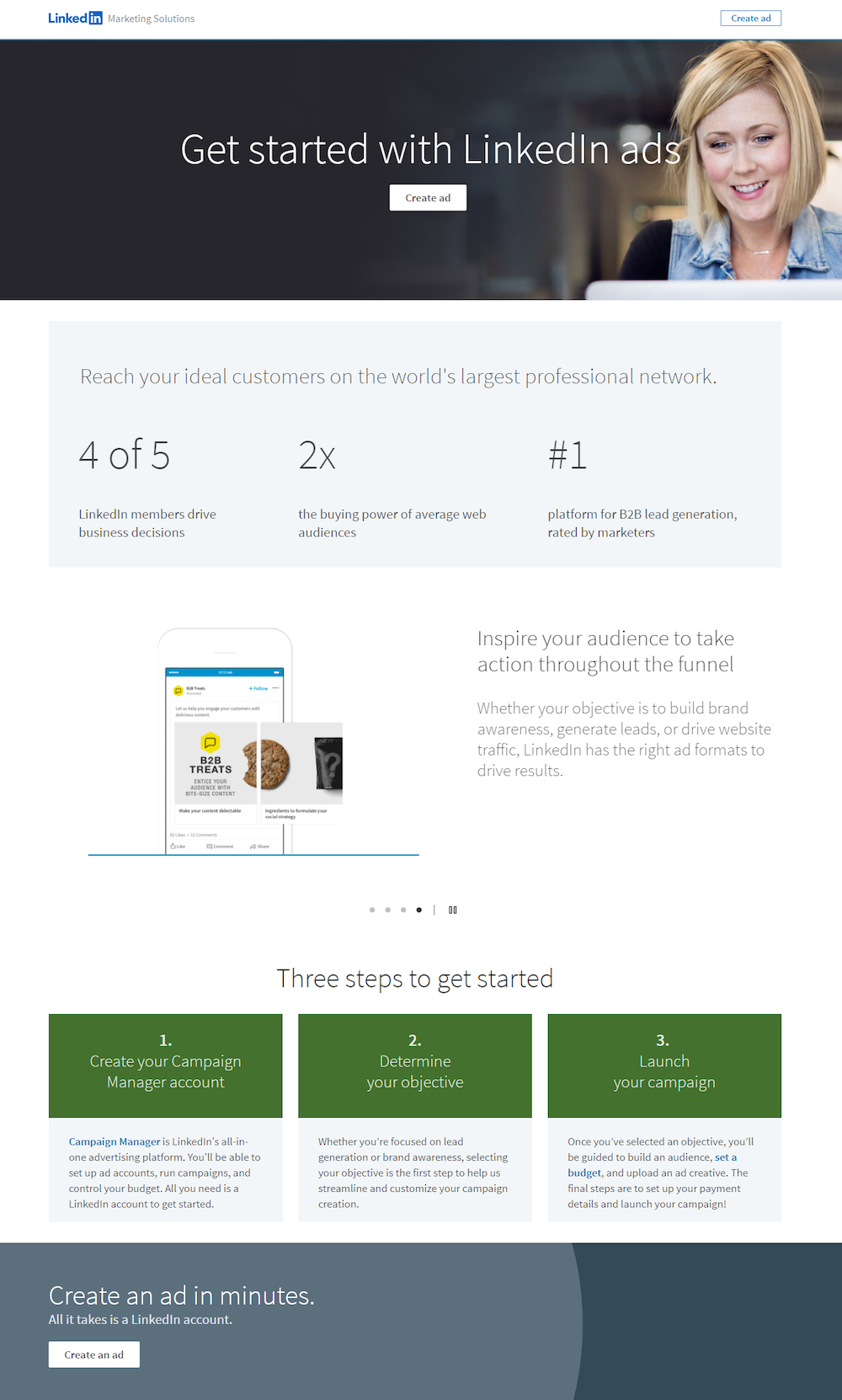Click the phone mockup carousel image
The height and width of the screenshot is (1400, 842).
point(253,741)
